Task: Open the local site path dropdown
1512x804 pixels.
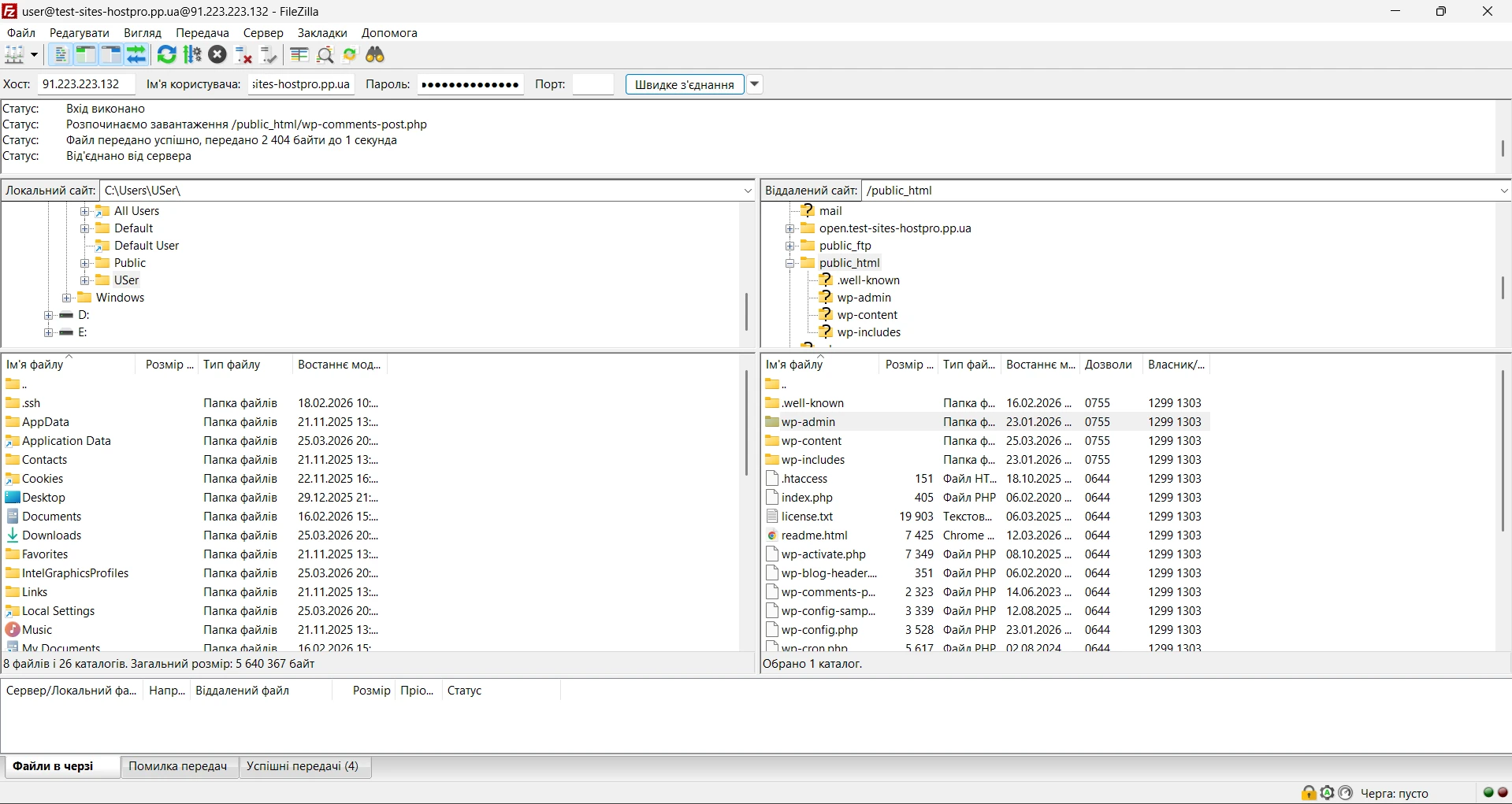Action: (748, 191)
